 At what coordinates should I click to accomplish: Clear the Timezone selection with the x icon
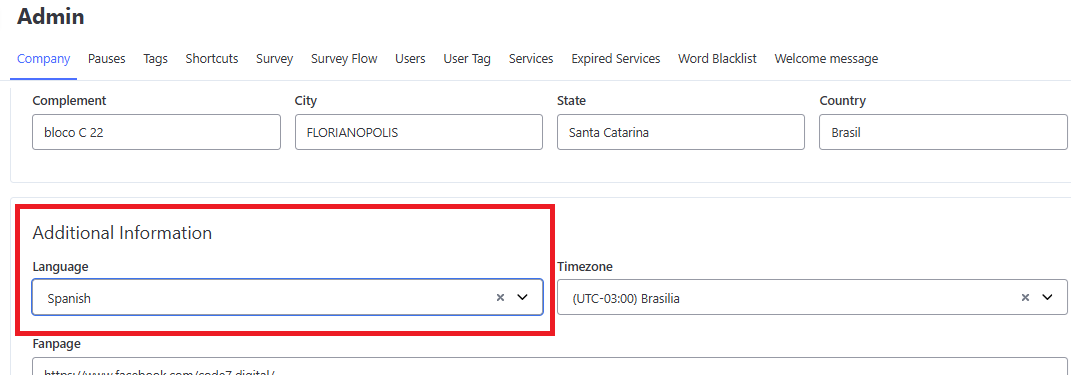pyautogui.click(x=1025, y=297)
